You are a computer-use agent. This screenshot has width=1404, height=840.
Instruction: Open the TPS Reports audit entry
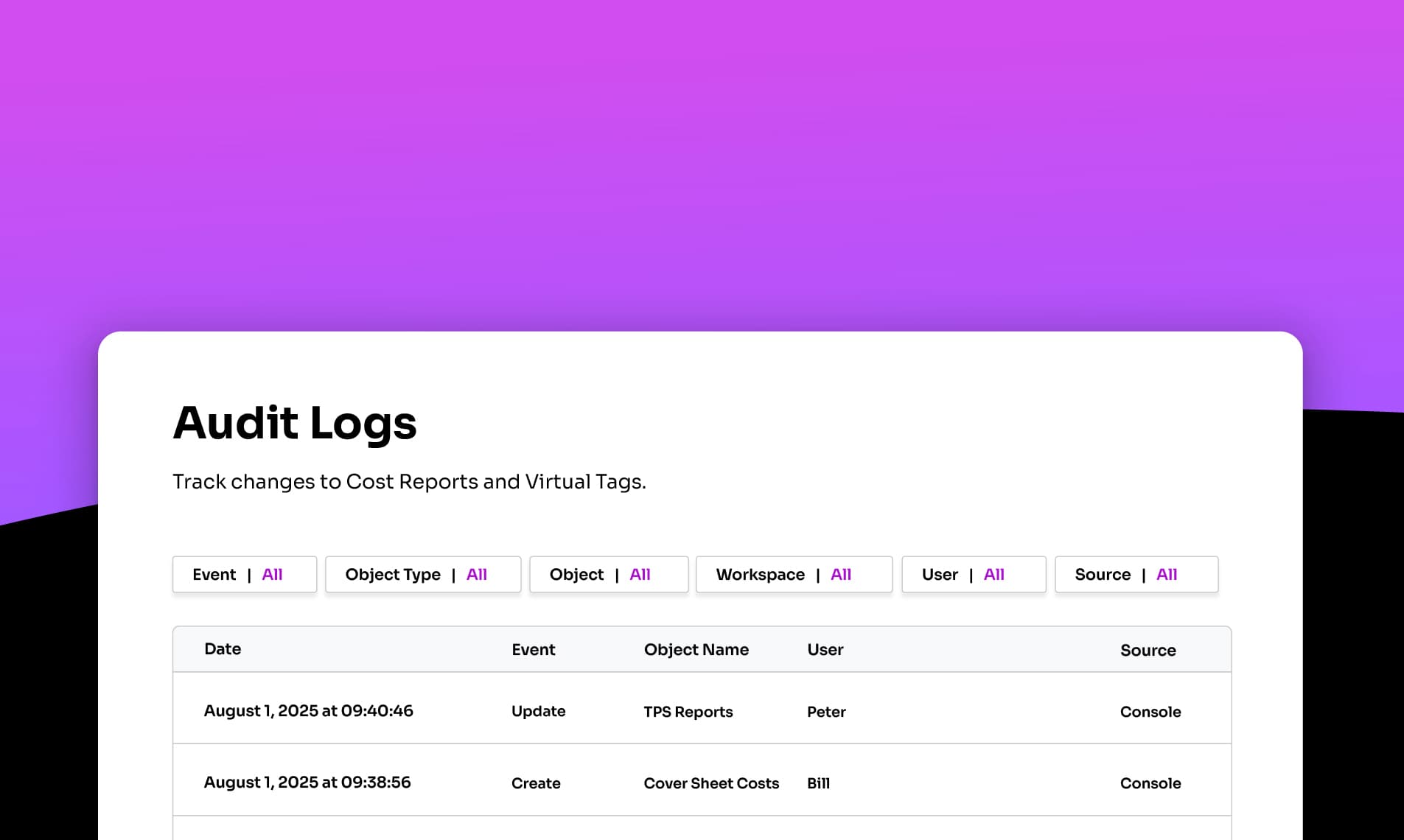pyautogui.click(x=688, y=711)
